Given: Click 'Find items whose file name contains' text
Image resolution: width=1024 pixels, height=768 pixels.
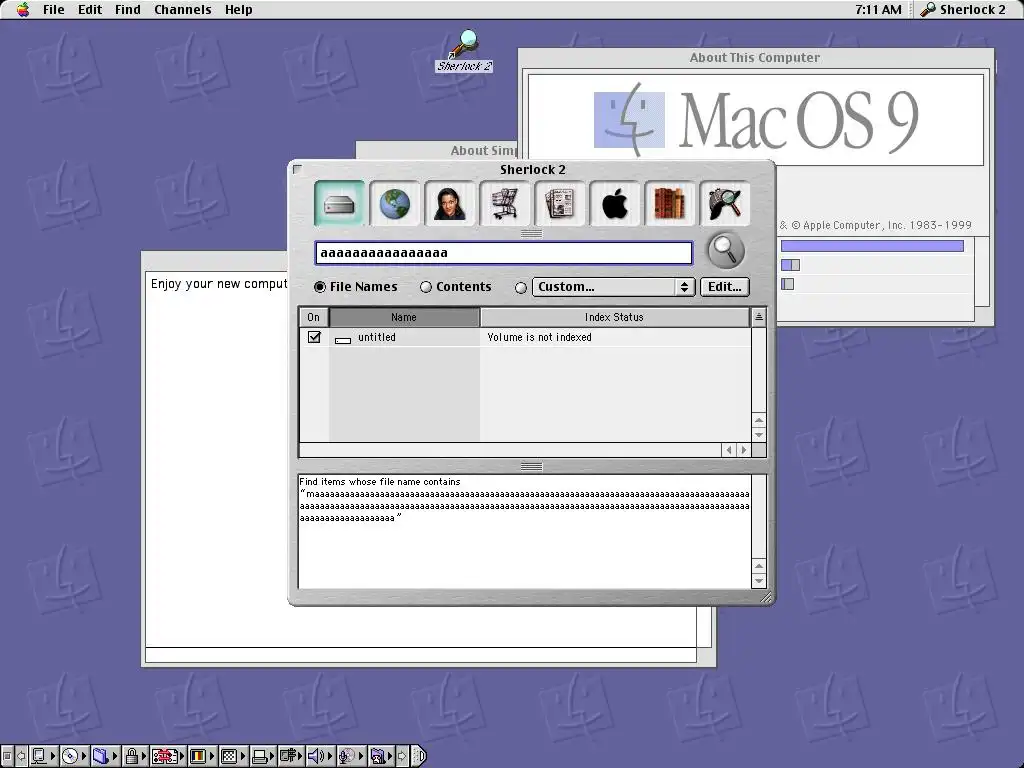Looking at the screenshot, I should (379, 482).
